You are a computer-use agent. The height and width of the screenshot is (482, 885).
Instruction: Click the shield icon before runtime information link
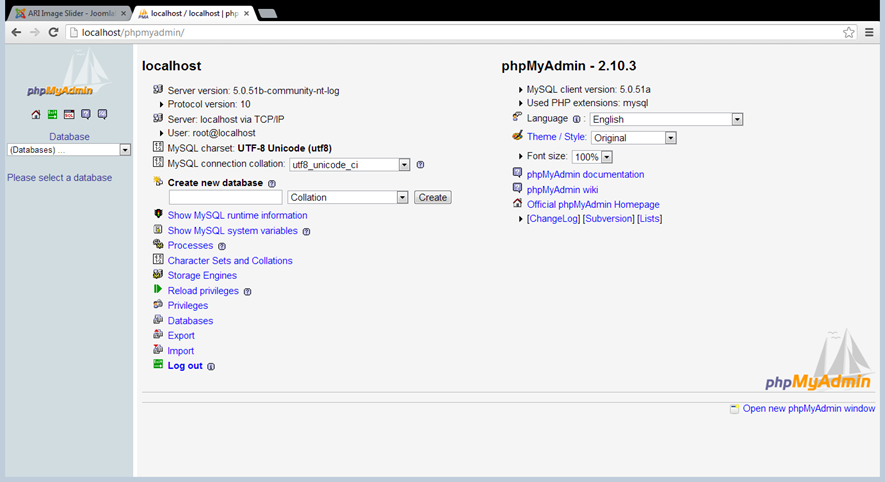158,214
